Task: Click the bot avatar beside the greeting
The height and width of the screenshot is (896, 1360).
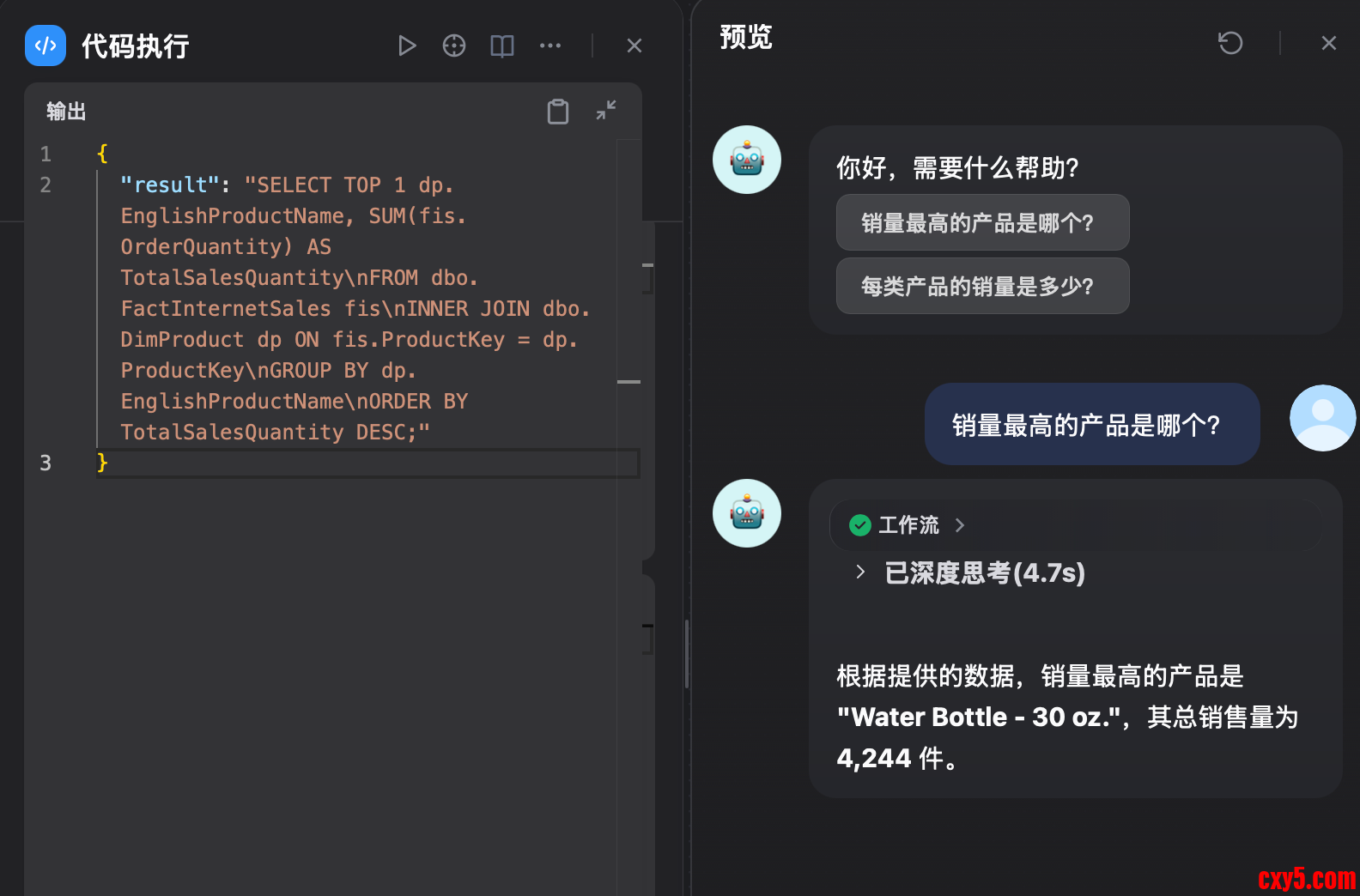Action: coord(747,160)
